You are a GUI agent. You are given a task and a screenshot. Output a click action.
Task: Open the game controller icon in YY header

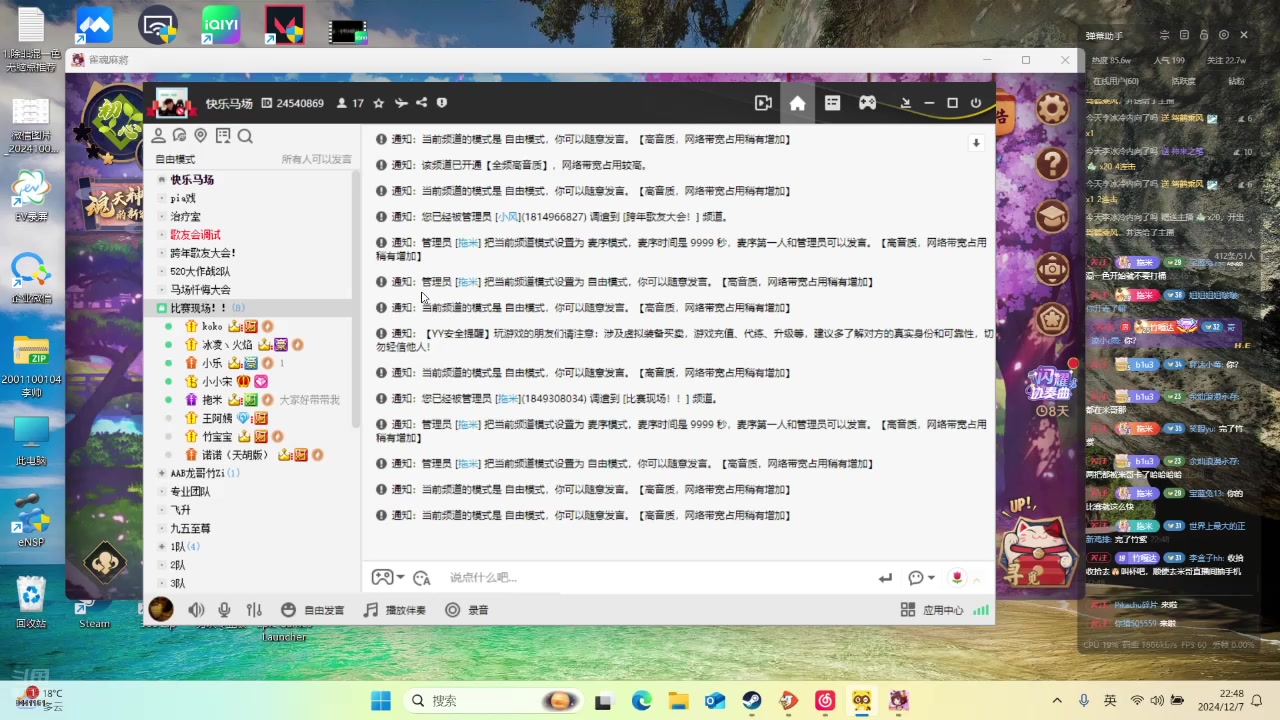point(868,103)
